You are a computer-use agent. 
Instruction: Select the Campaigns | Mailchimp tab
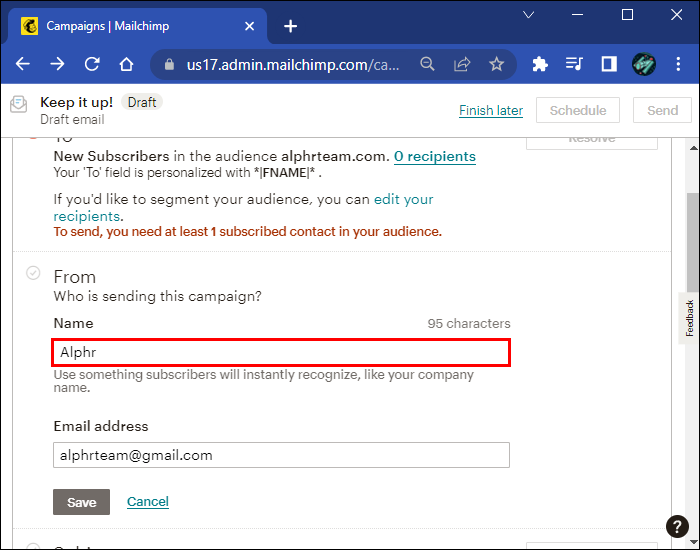click(138, 26)
